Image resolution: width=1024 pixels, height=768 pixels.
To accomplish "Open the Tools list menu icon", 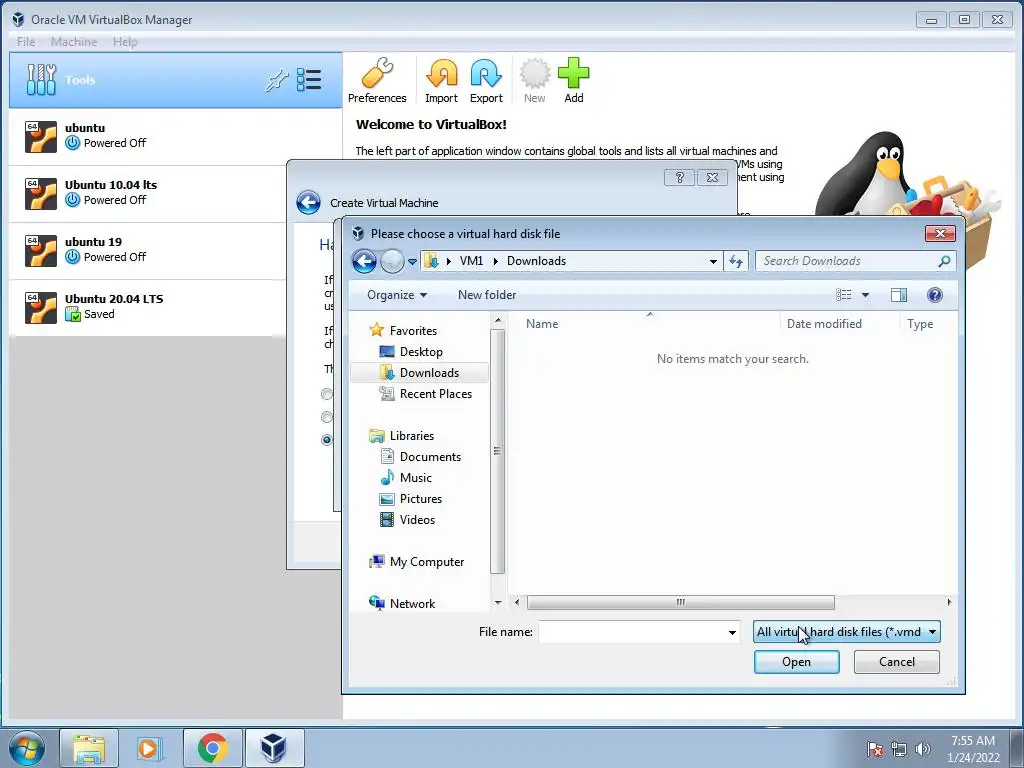I will 308,80.
